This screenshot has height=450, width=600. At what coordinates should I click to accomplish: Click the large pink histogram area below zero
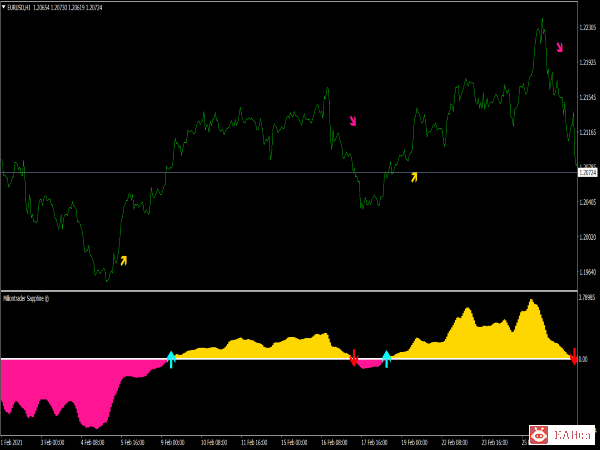point(77,386)
